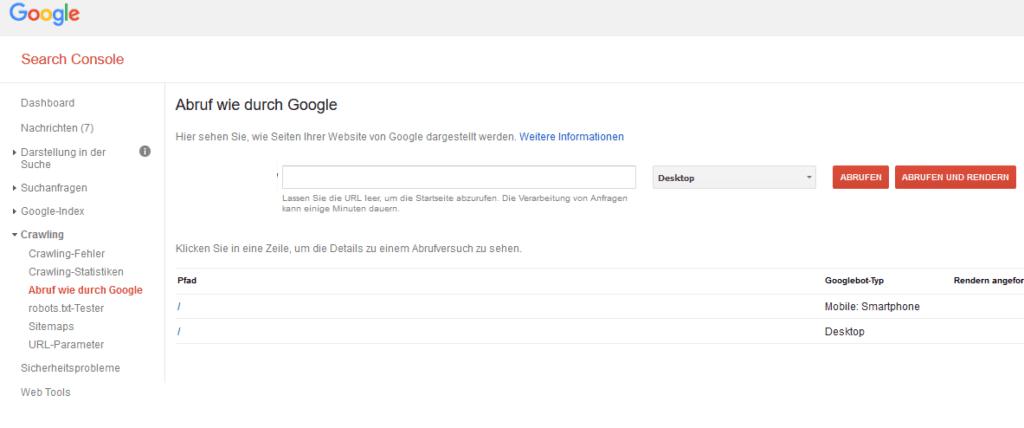The width and height of the screenshot is (1024, 428).
Task: Open Crawling-Fehler page
Action: [x=67, y=254]
